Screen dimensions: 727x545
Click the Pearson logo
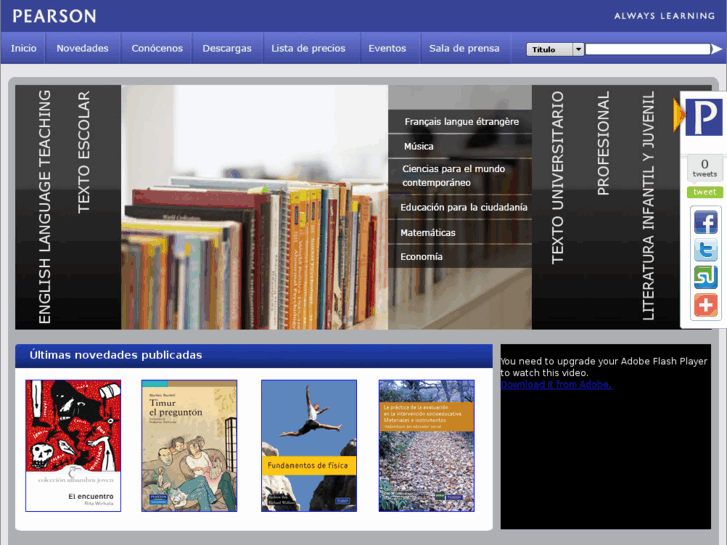(54, 16)
